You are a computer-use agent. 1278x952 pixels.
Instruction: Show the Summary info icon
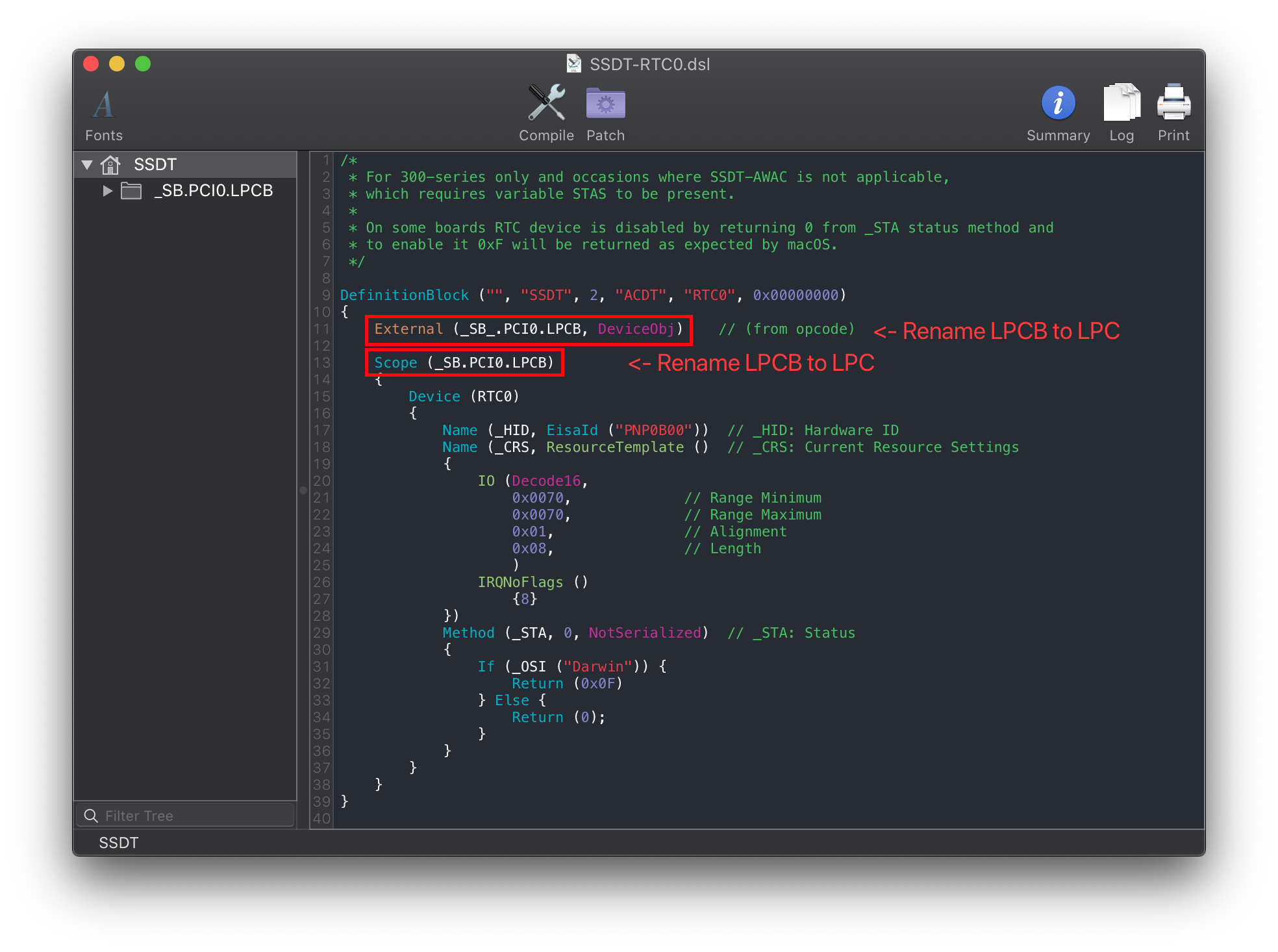click(x=1058, y=103)
